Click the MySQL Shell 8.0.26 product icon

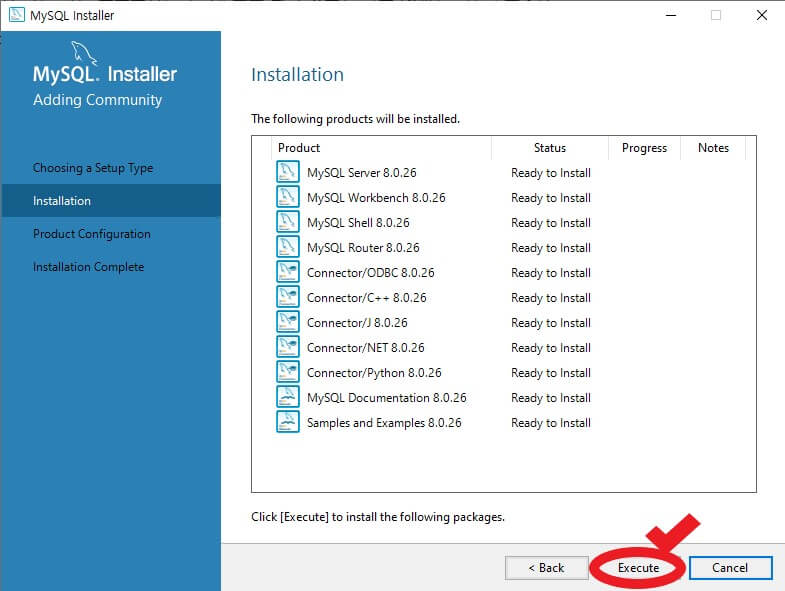pos(288,221)
